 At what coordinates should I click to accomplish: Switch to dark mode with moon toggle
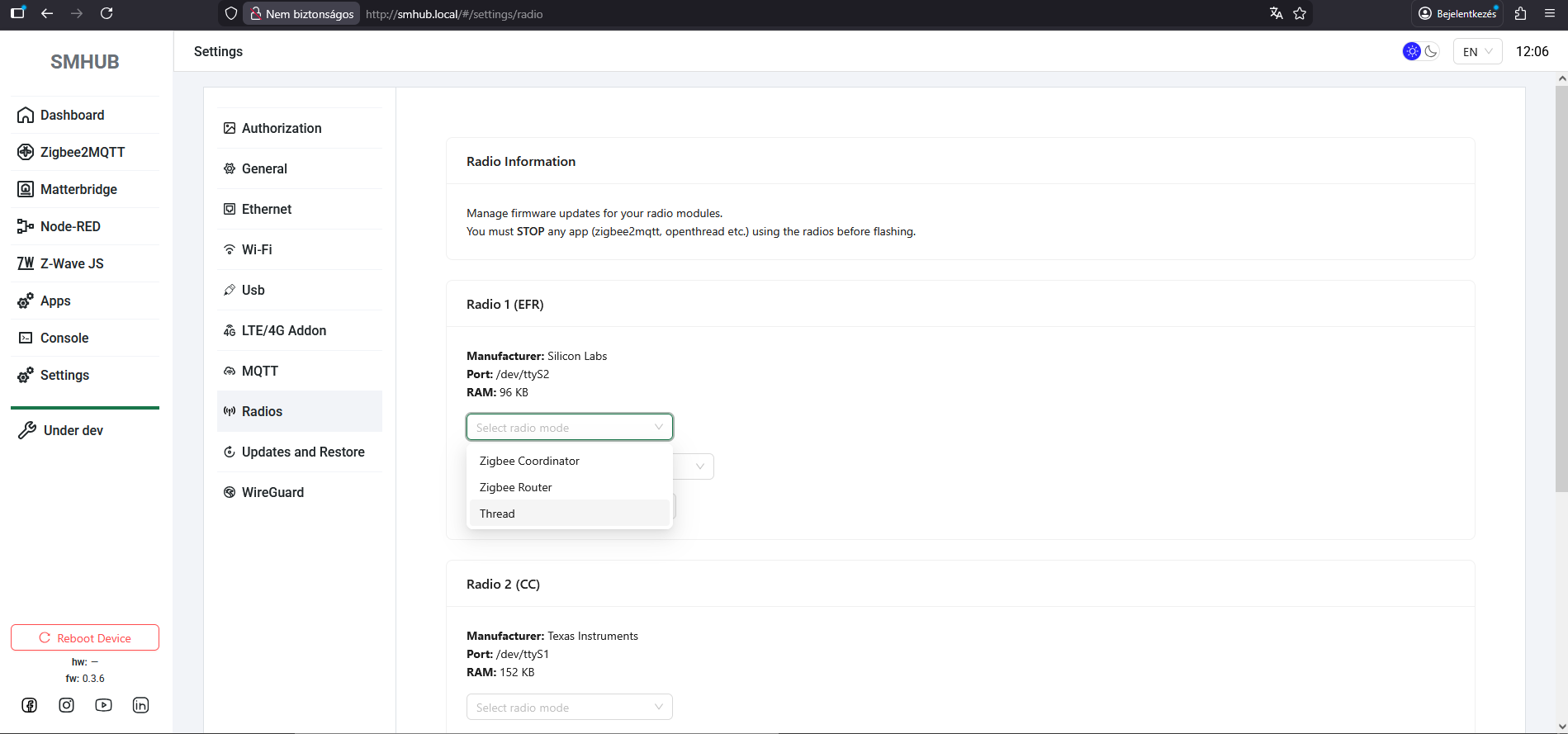[1431, 51]
